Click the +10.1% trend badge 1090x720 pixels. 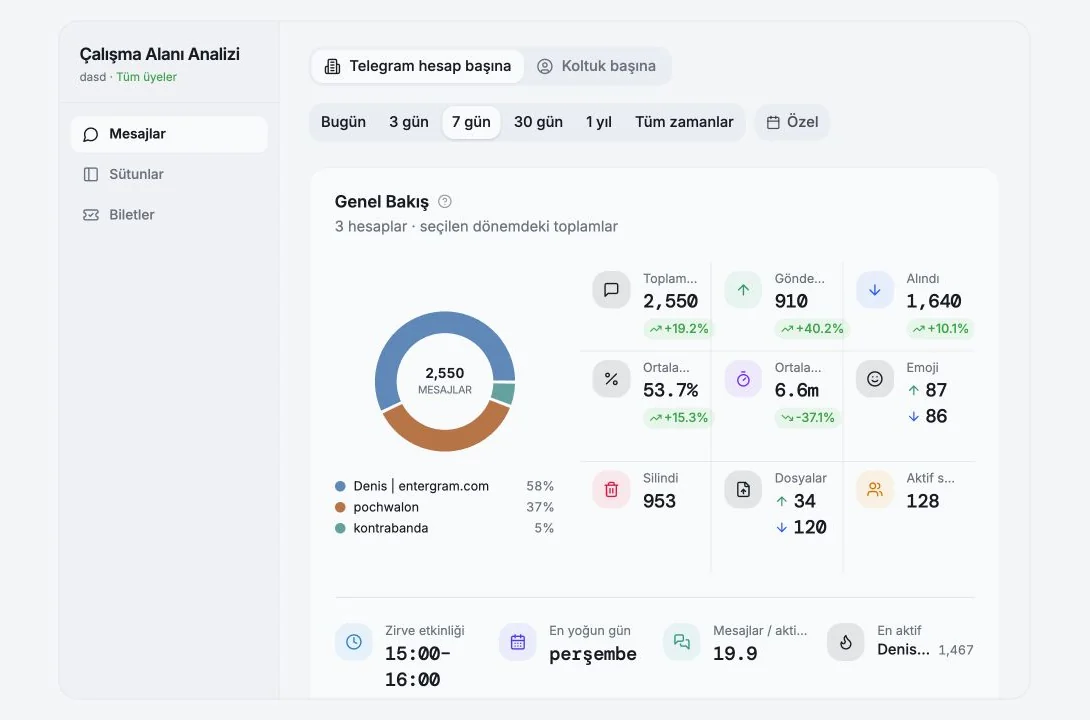(x=941, y=329)
